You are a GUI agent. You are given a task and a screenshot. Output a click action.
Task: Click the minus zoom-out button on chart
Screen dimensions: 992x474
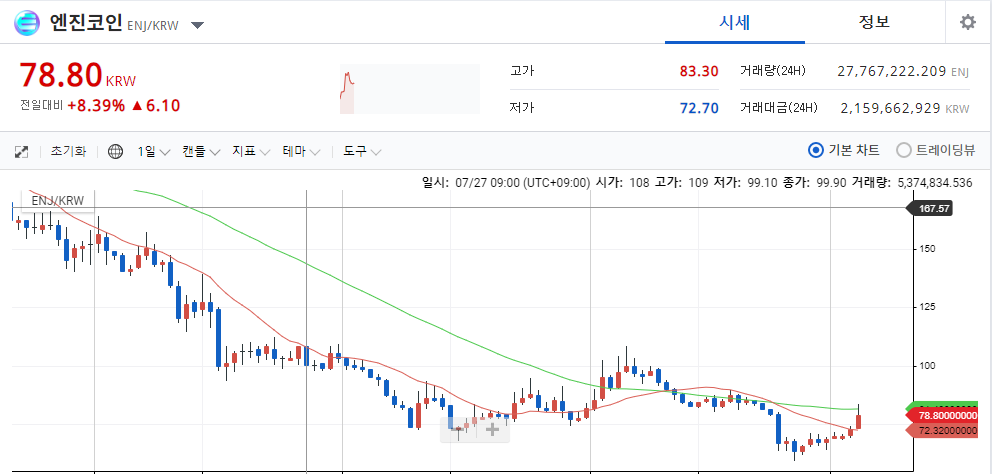[457, 430]
